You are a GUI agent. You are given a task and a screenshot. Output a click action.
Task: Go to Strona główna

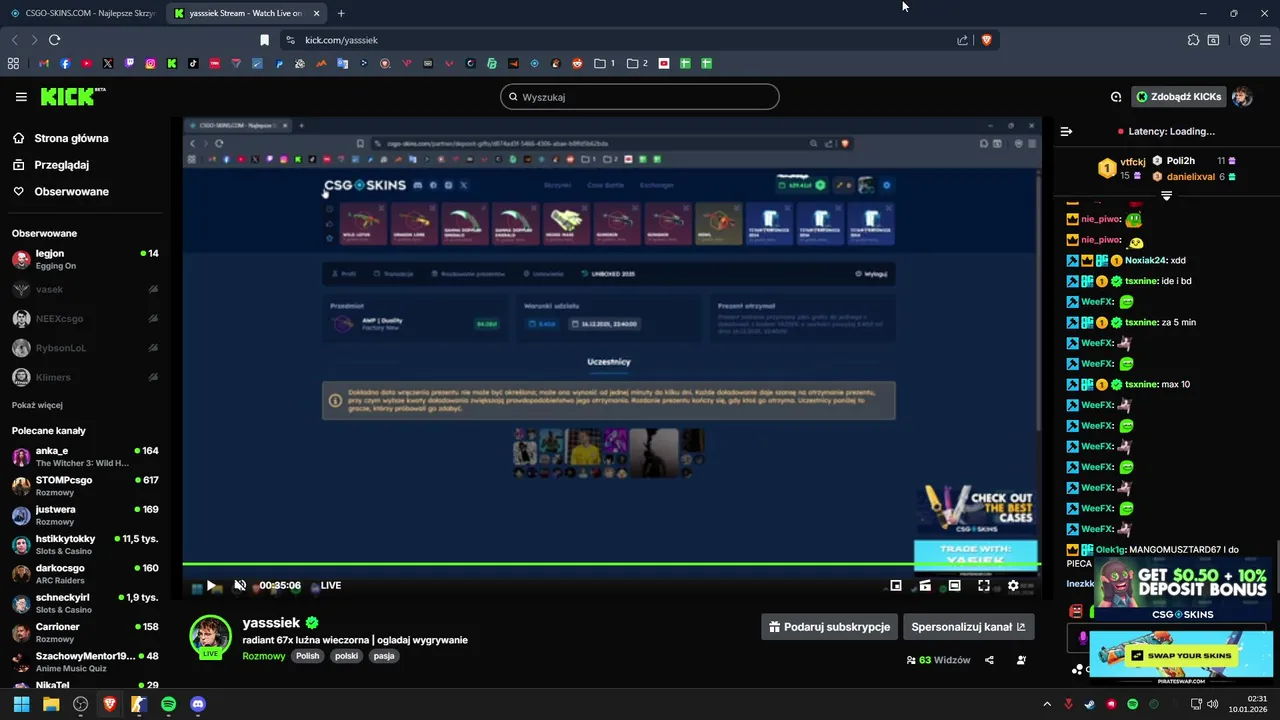(60, 138)
